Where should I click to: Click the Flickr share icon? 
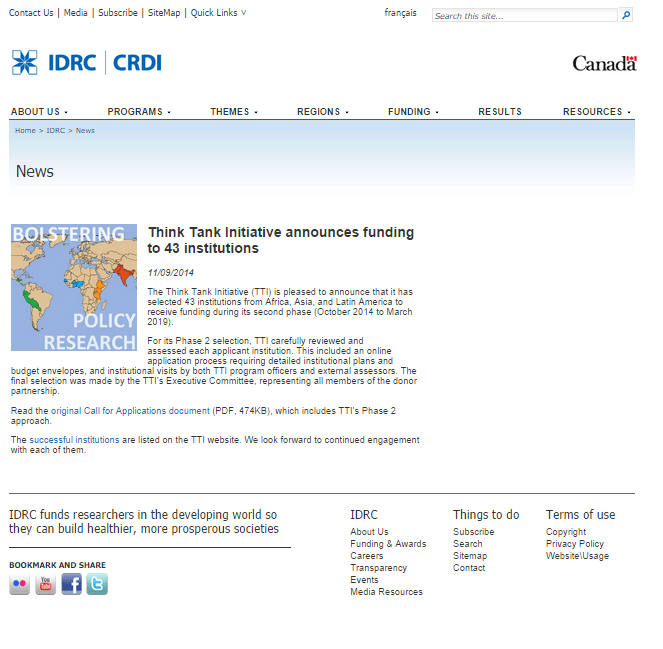point(20,585)
